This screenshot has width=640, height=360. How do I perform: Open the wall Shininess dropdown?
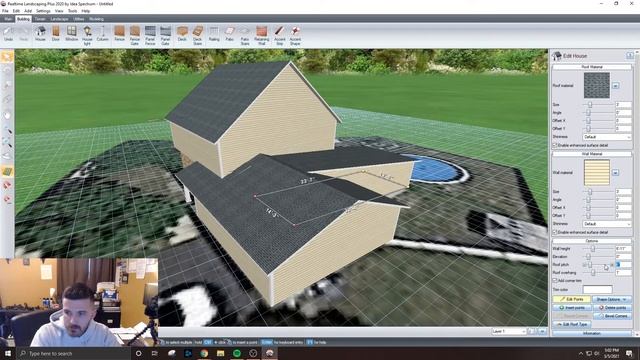607,224
